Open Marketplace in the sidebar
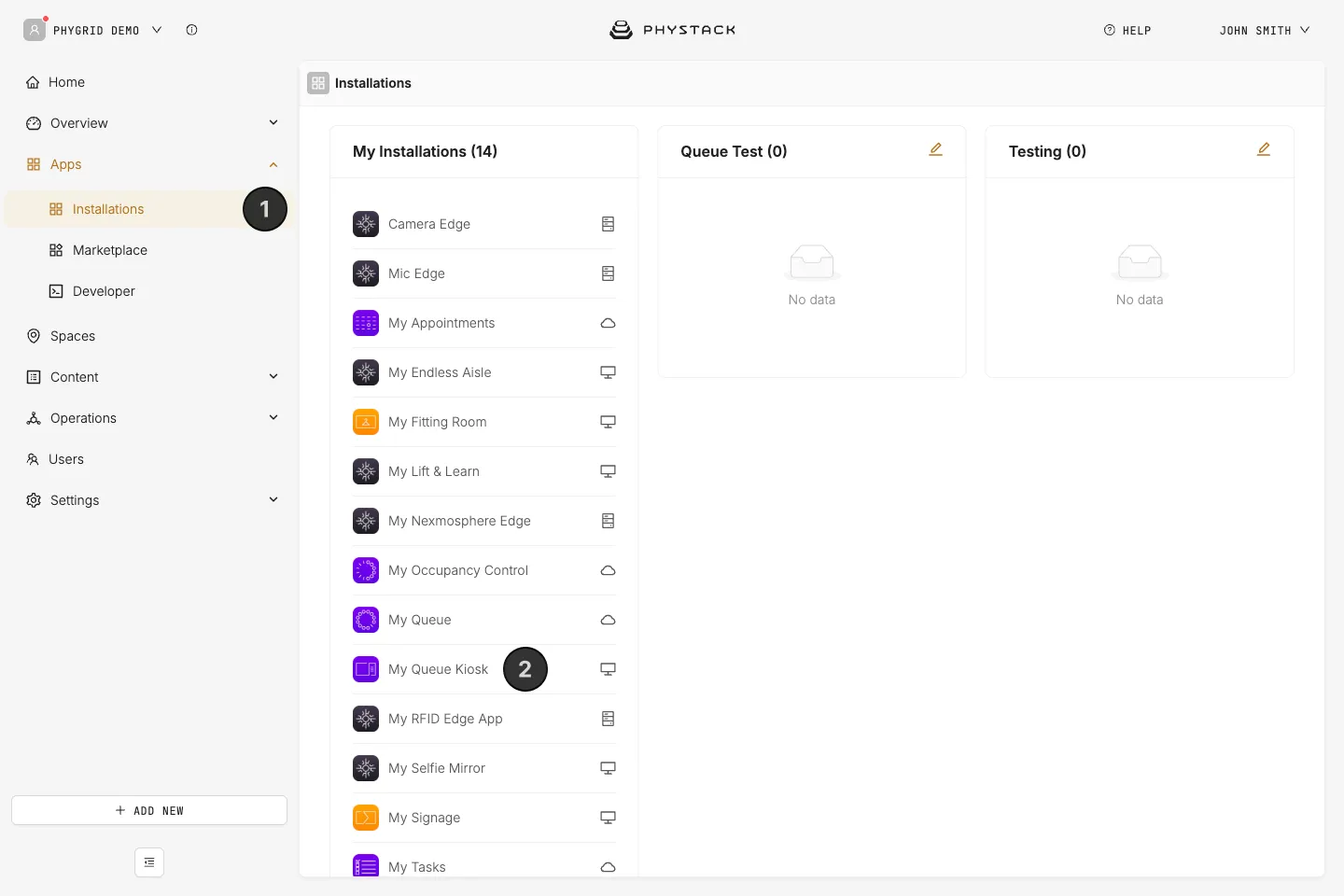The height and width of the screenshot is (896, 1344). click(110, 250)
